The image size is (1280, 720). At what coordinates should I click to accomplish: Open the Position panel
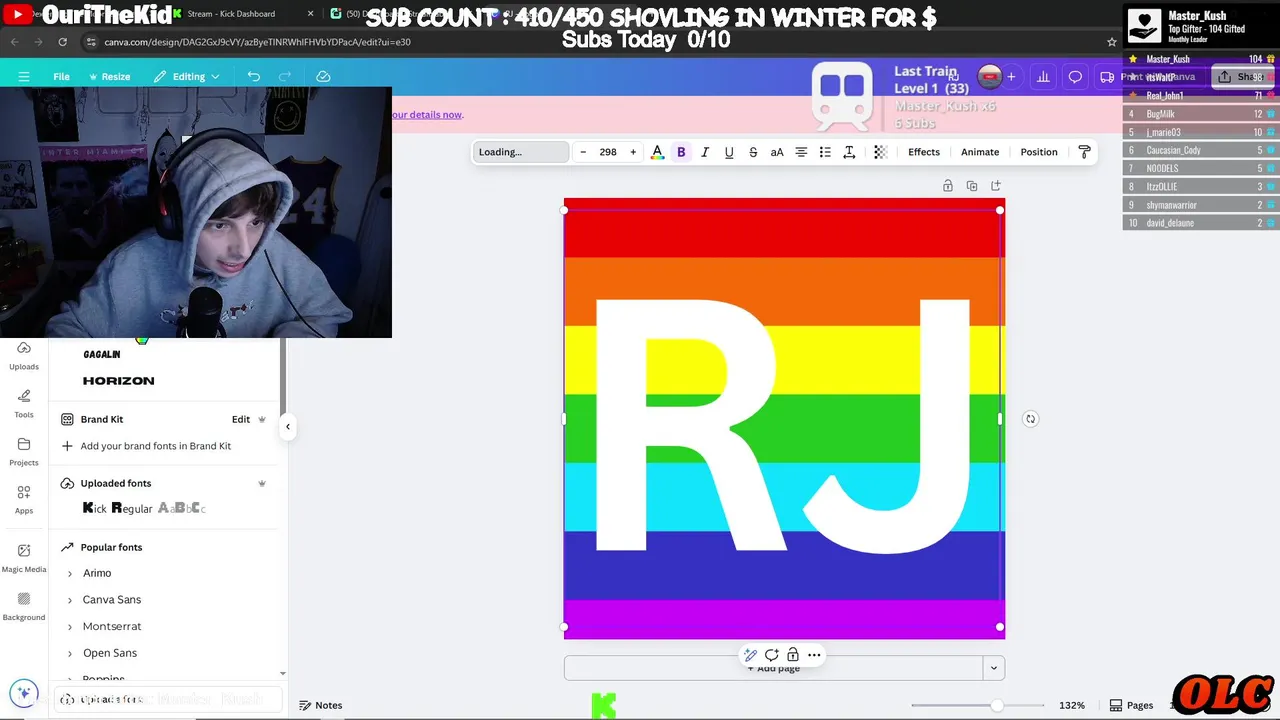click(x=1039, y=152)
